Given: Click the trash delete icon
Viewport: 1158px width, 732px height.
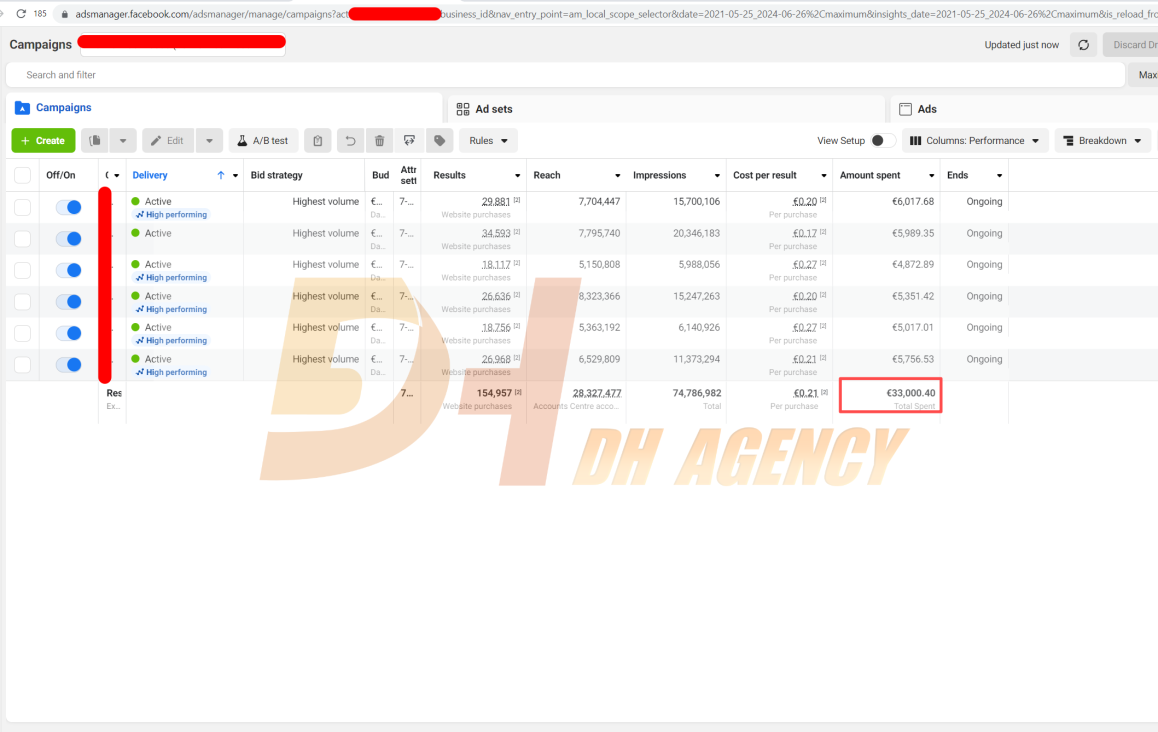Looking at the screenshot, I should tap(380, 140).
